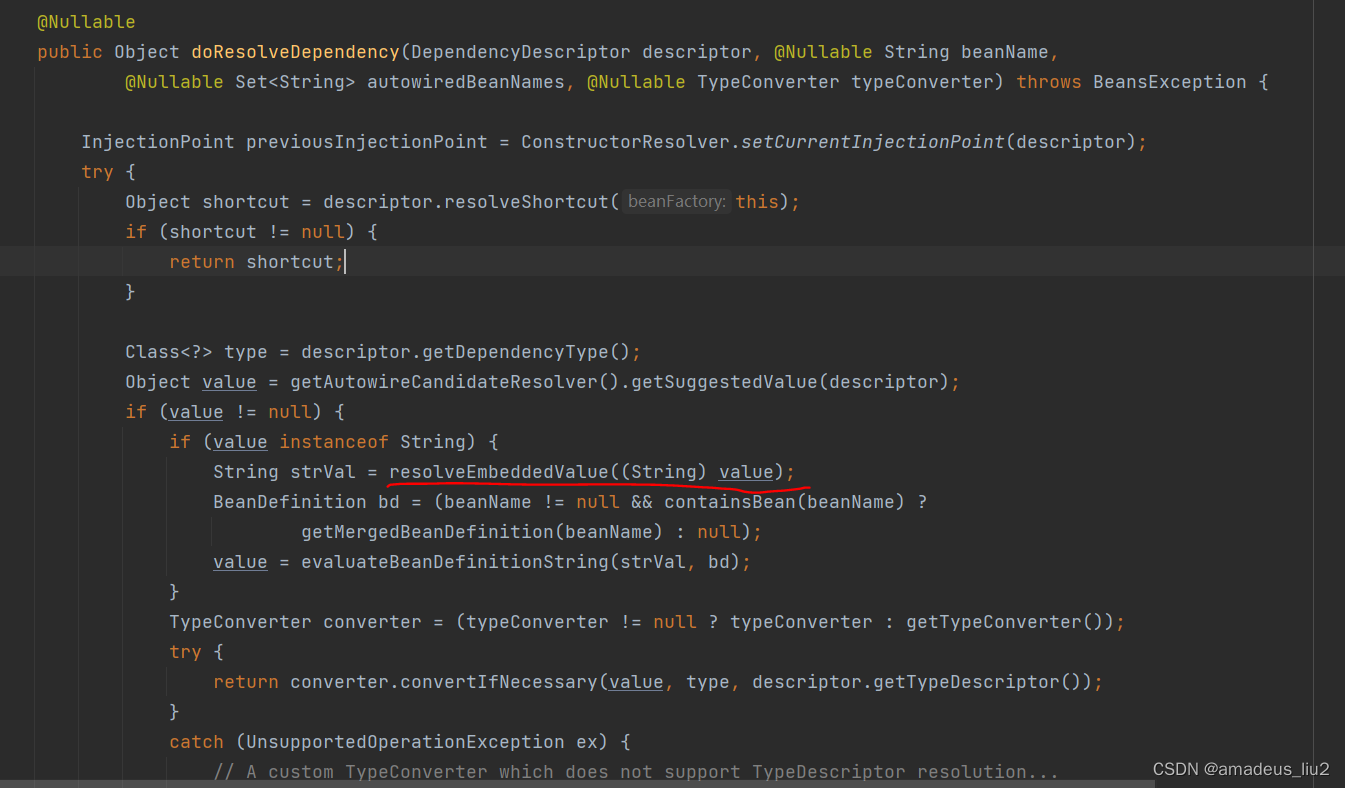This screenshot has width=1345, height=788.
Task: Click the custom TypeConverter comment line
Action: [636, 772]
